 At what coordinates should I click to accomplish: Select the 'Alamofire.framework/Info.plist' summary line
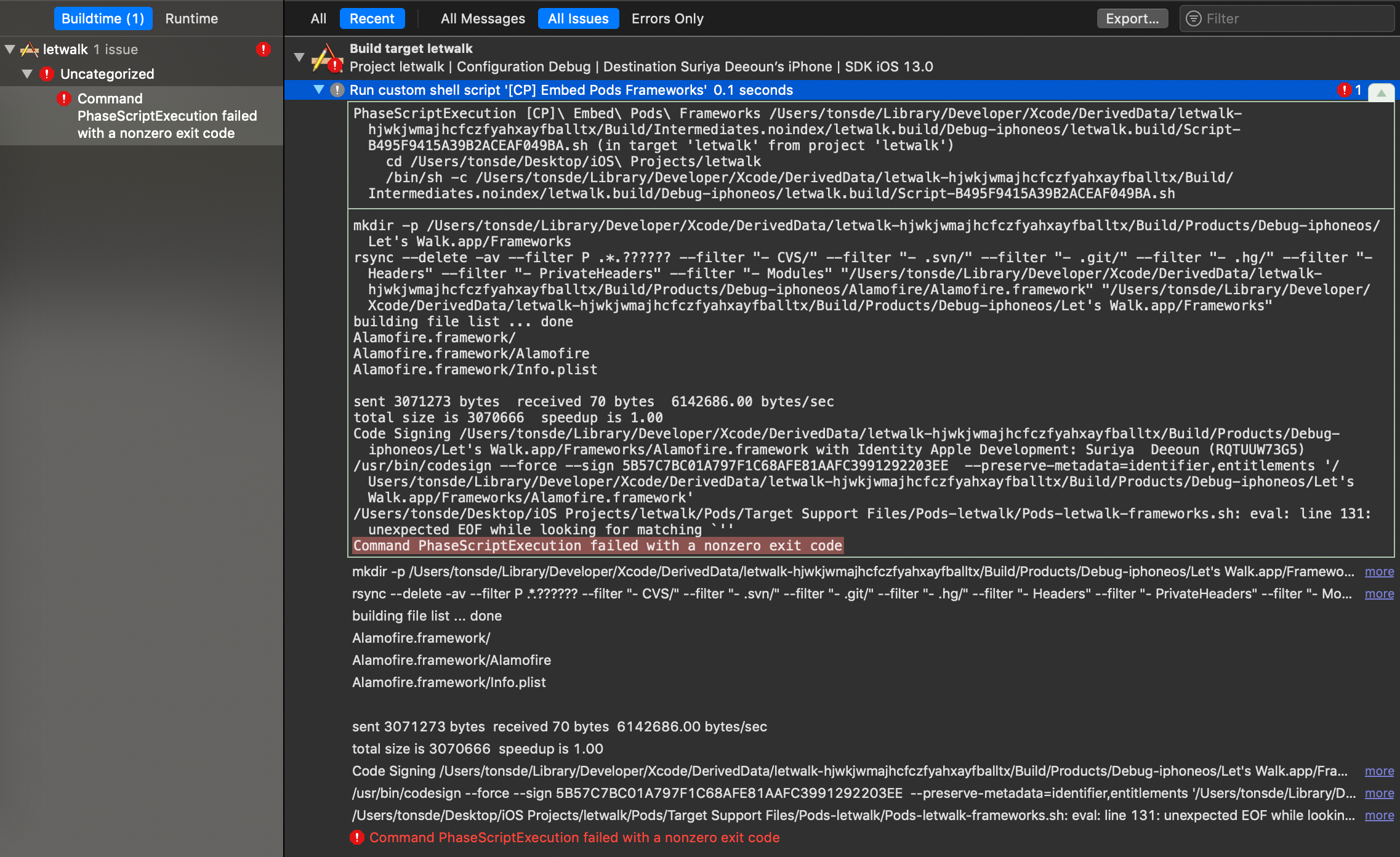point(449,682)
